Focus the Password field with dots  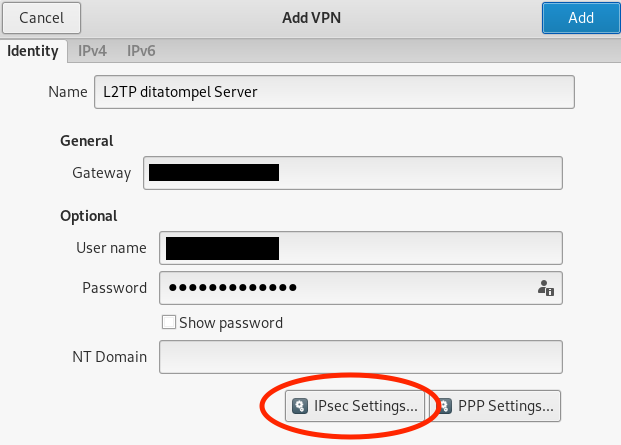361,288
